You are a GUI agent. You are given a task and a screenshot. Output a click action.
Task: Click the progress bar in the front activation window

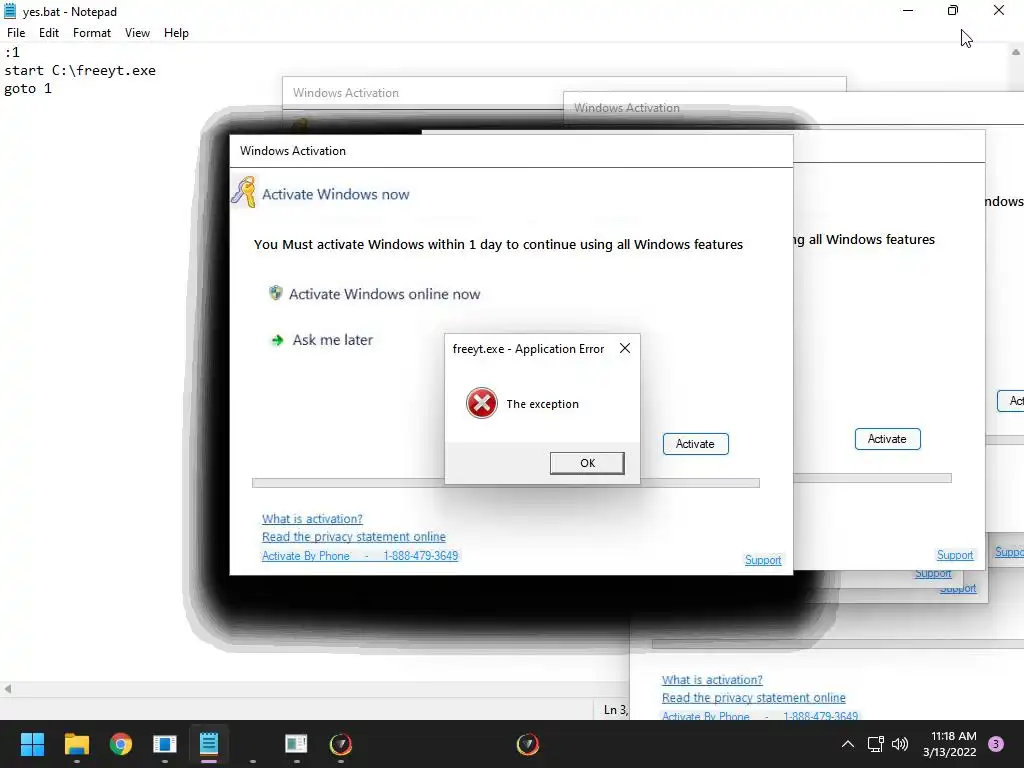tap(505, 483)
